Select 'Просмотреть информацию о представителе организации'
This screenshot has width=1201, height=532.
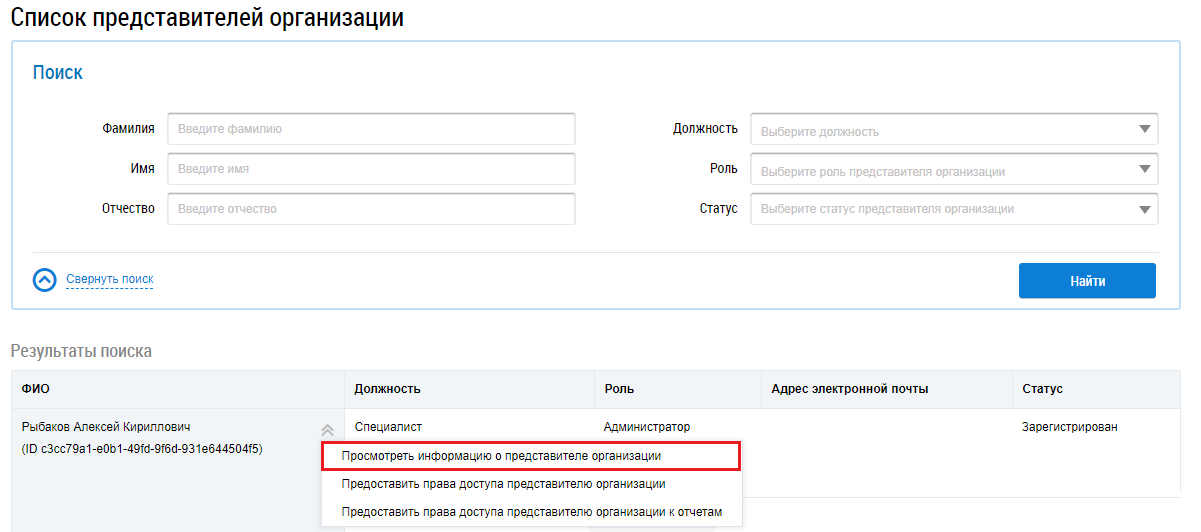tap(530, 456)
